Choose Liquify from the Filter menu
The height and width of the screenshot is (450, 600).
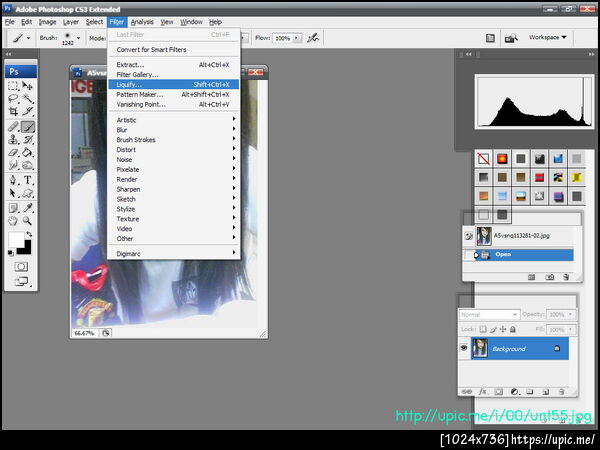click(174, 84)
